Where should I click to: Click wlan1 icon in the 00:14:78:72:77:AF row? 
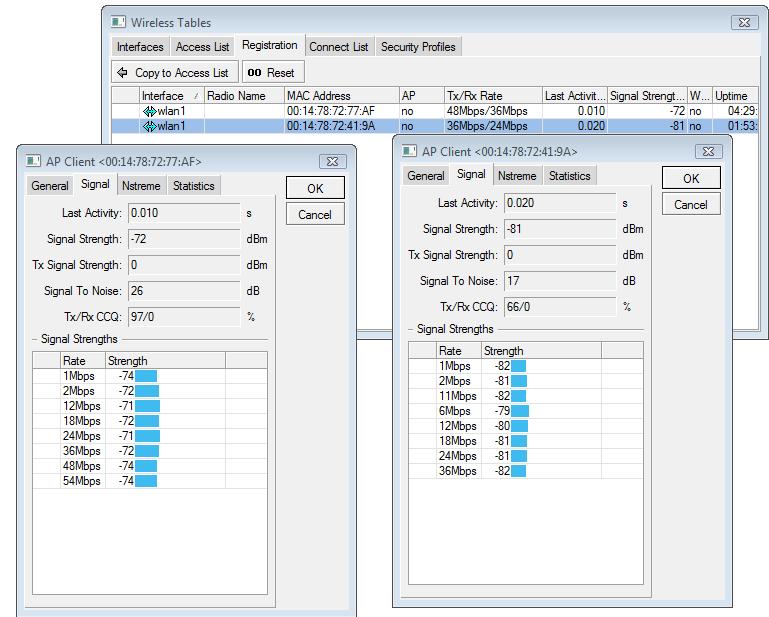150,111
